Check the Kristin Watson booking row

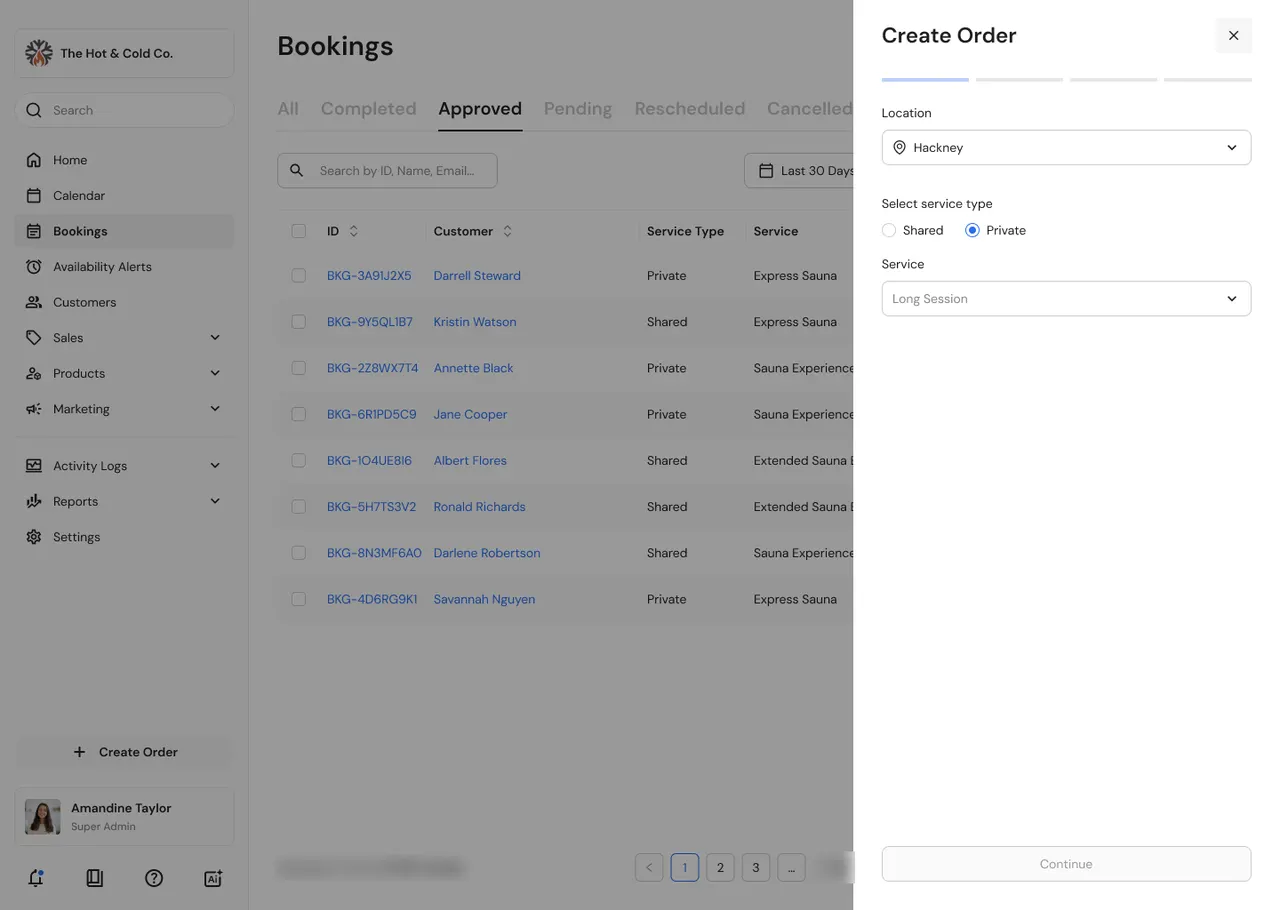point(299,322)
